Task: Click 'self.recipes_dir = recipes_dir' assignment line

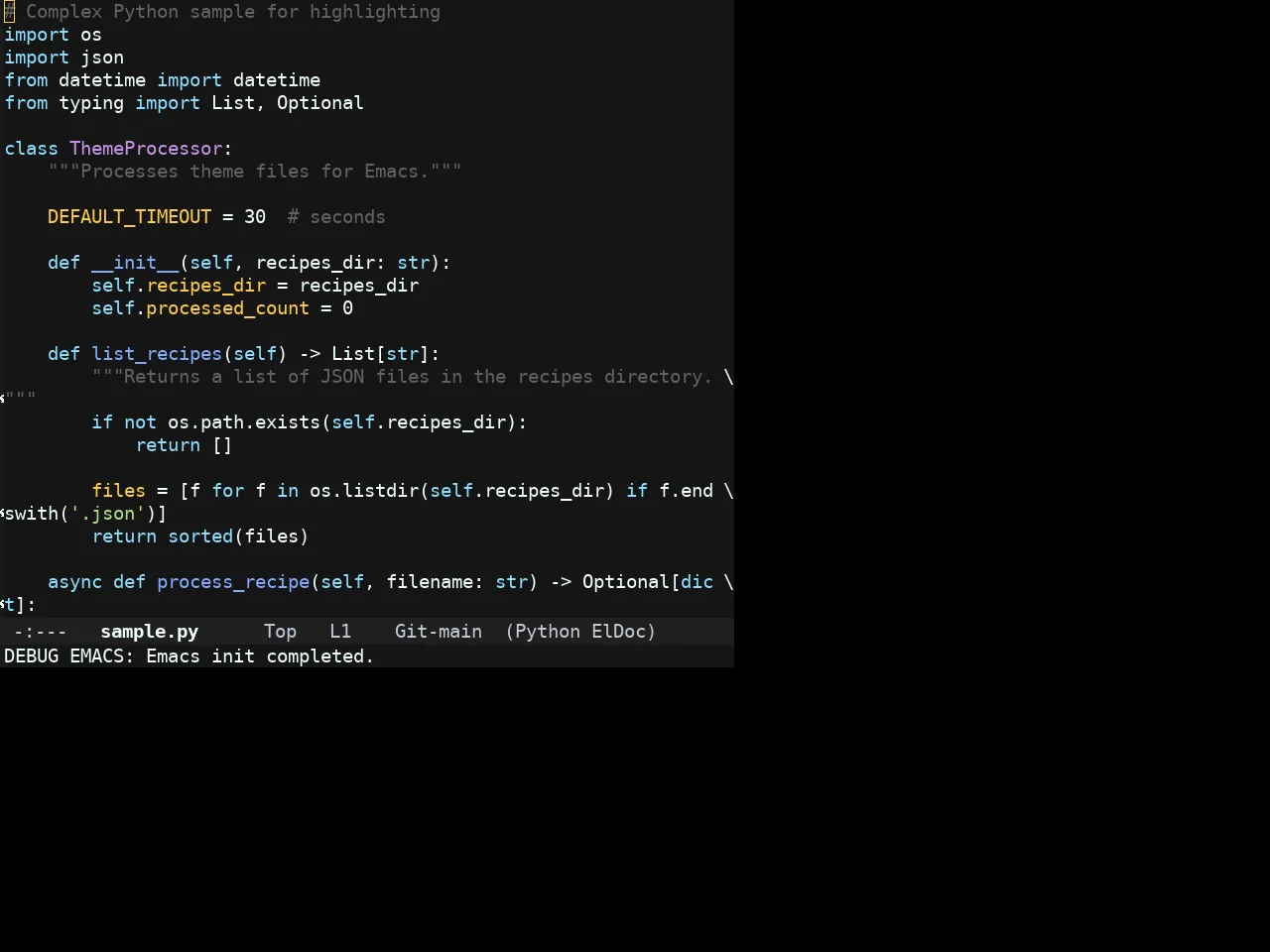Action: pos(255,286)
